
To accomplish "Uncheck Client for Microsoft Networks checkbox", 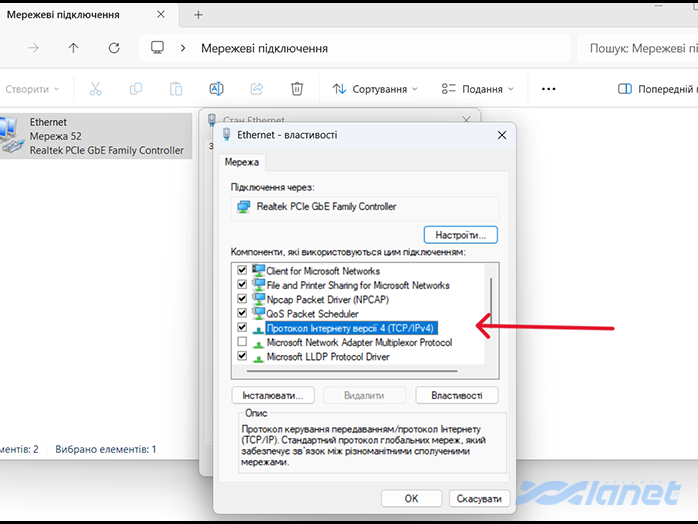I will pos(241,271).
